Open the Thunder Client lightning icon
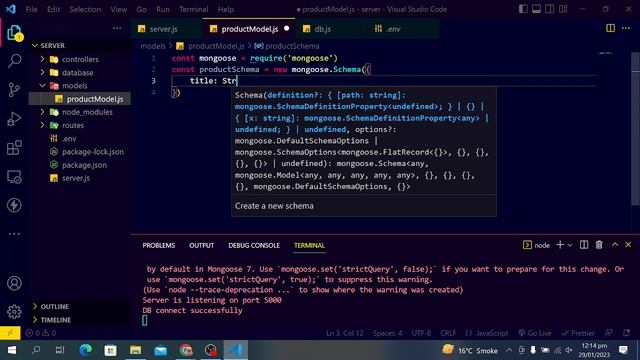The width and height of the screenshot is (640, 360). tap(14, 205)
